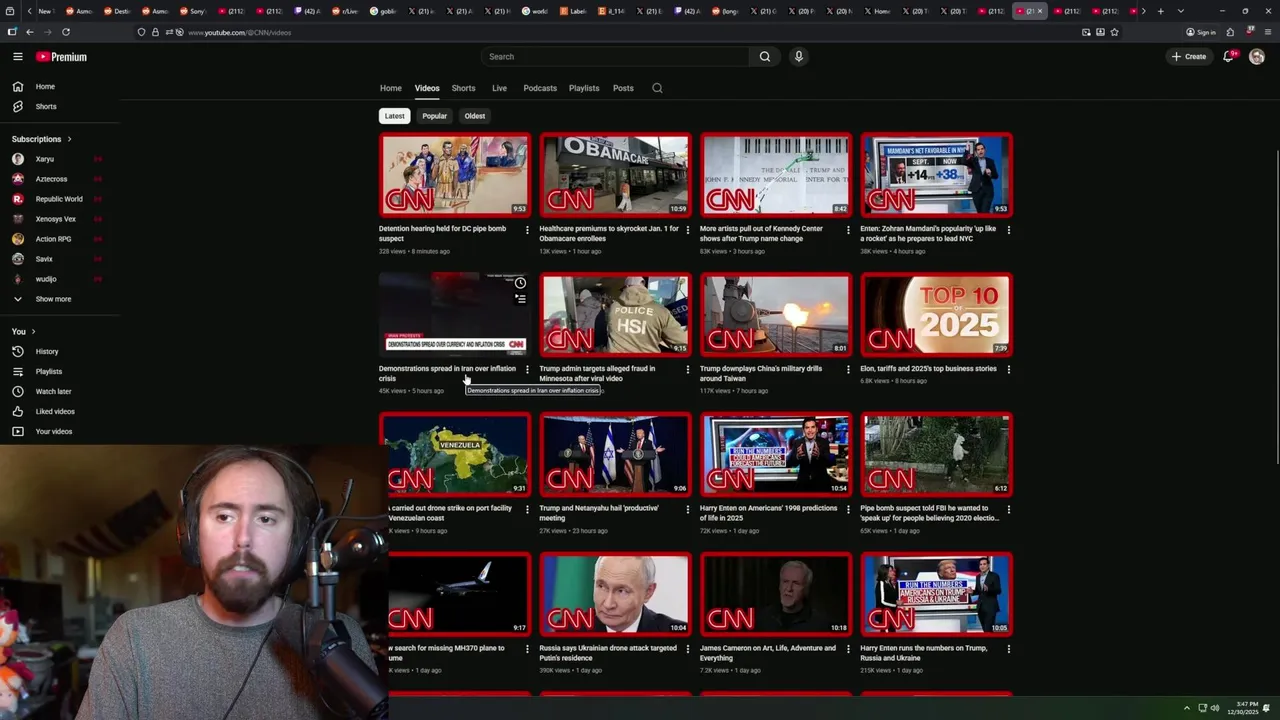Open the account avatar menu
This screenshot has width=1280, height=720.
tap(1257, 57)
